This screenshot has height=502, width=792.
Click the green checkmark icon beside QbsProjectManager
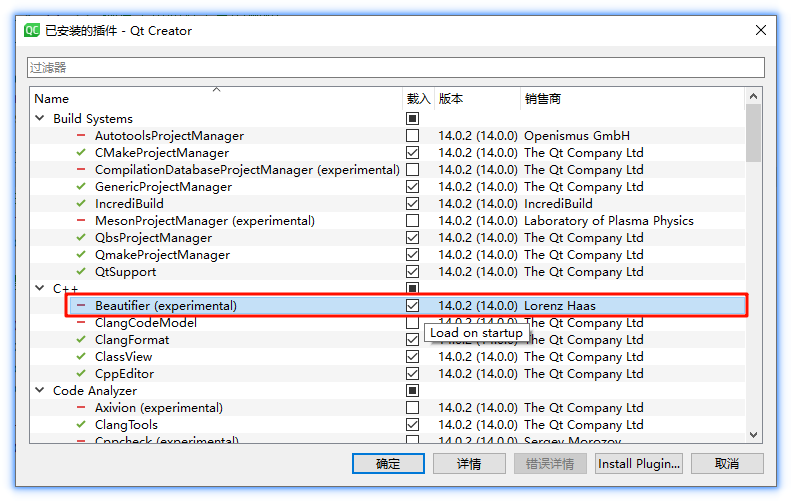click(x=81, y=237)
